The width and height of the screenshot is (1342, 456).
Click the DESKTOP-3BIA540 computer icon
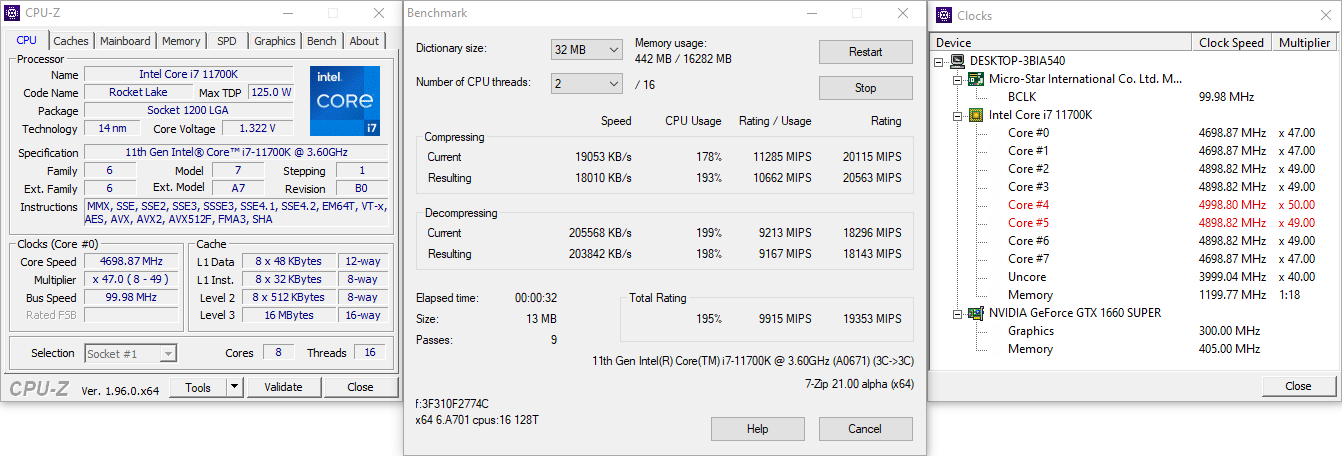pos(959,61)
